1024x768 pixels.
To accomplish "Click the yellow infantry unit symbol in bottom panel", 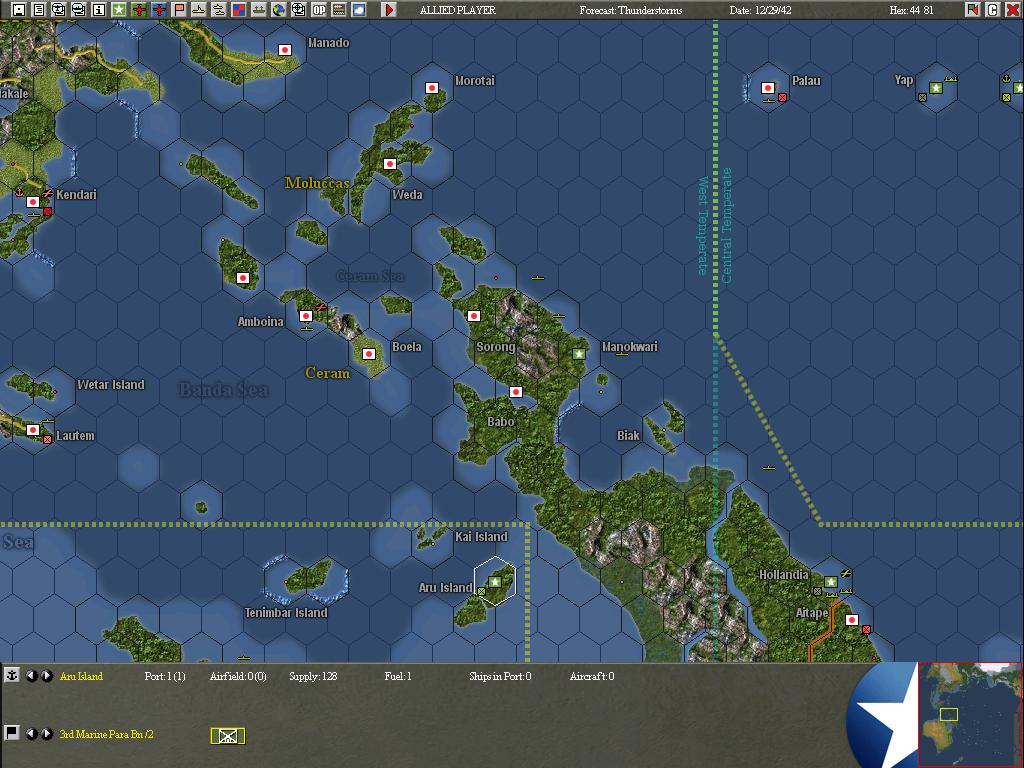I will (x=228, y=736).
